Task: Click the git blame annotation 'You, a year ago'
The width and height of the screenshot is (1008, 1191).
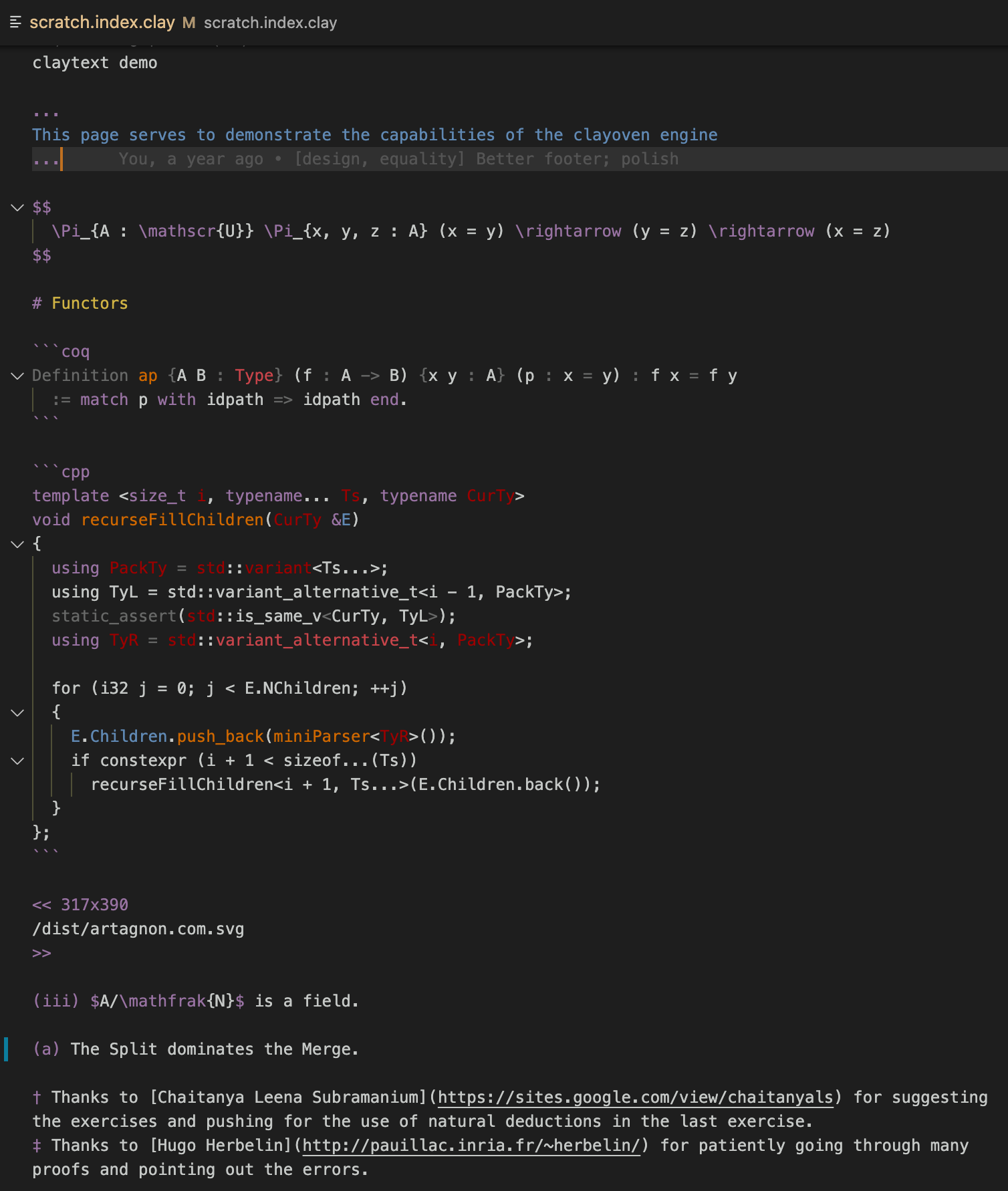Action: [x=398, y=159]
